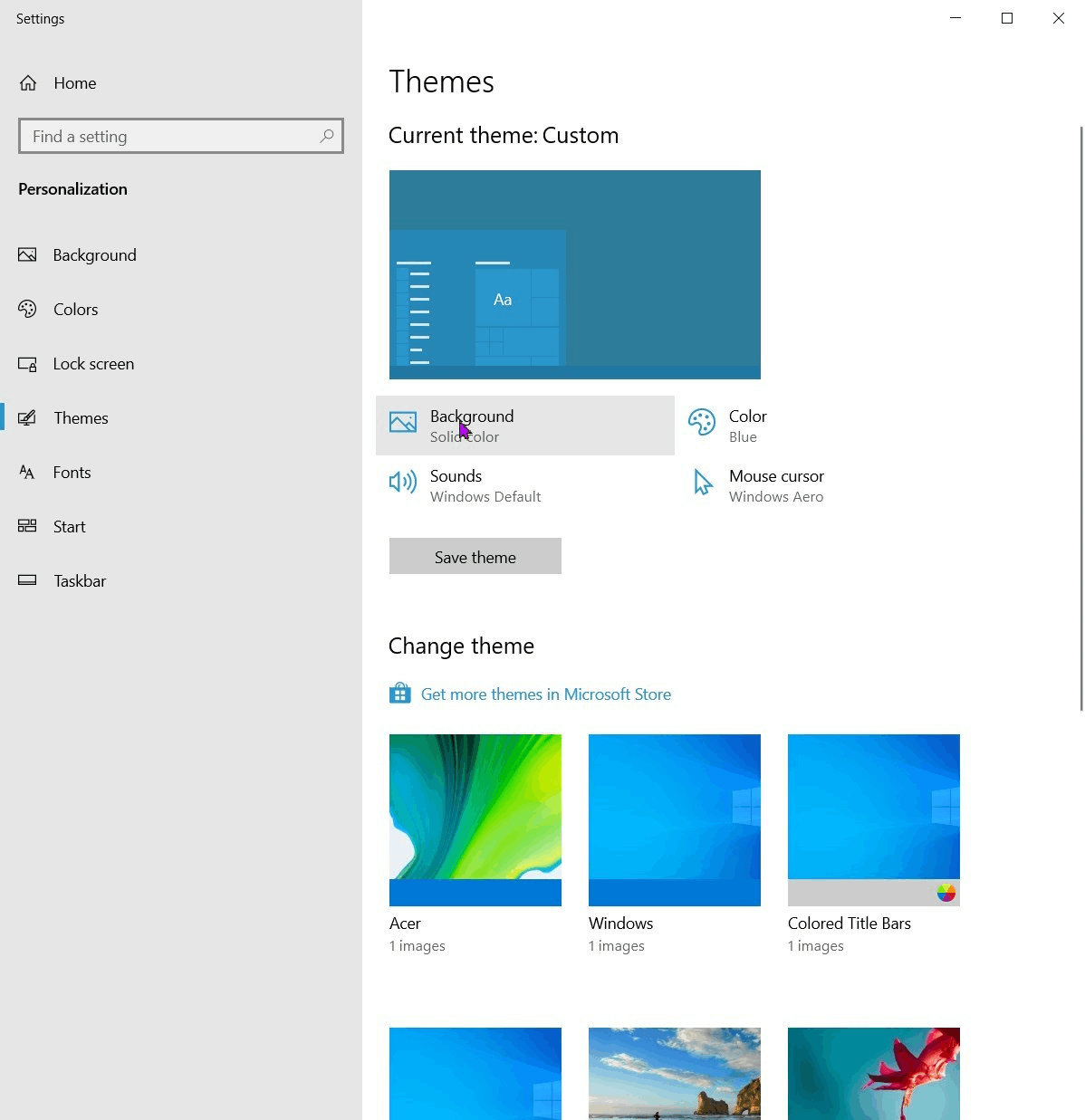
Task: Open the Taskbar settings page
Action: point(181,581)
